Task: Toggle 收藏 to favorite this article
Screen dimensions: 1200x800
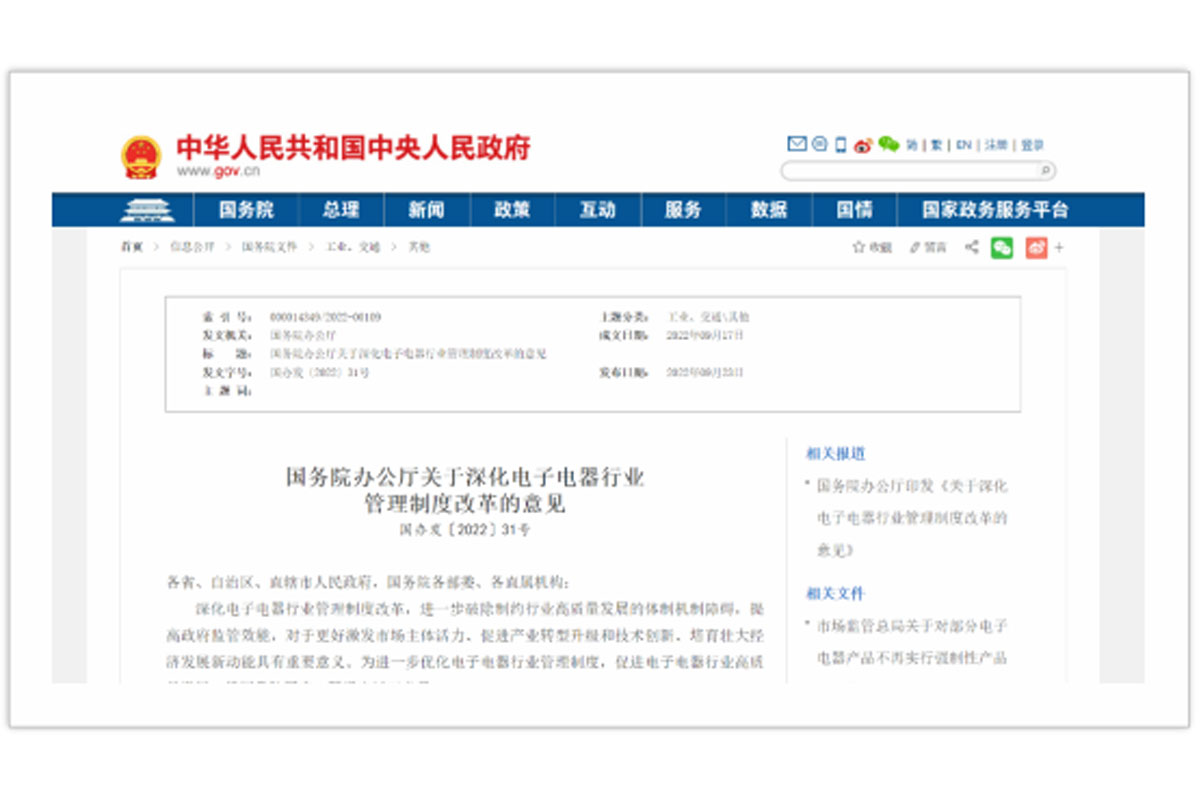Action: [872, 247]
